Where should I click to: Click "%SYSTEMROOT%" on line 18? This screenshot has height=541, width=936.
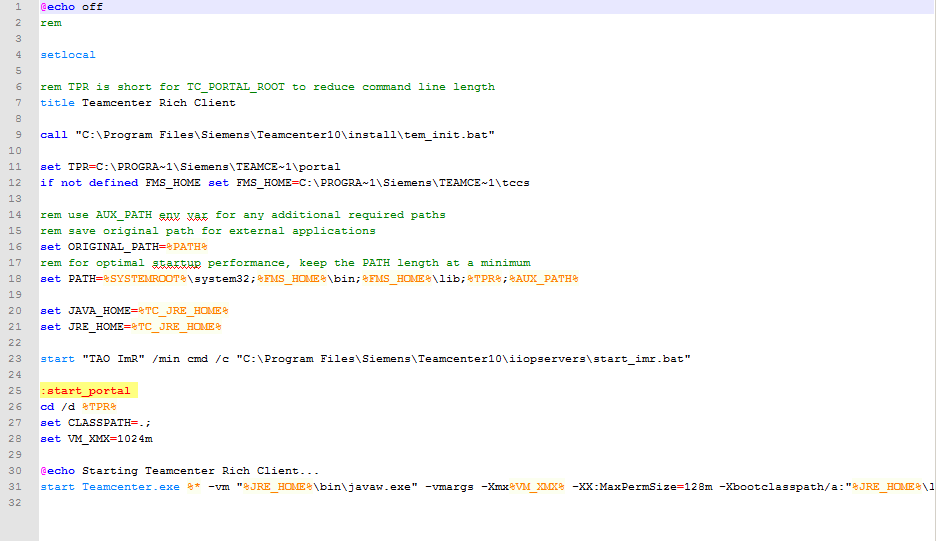click(x=145, y=279)
